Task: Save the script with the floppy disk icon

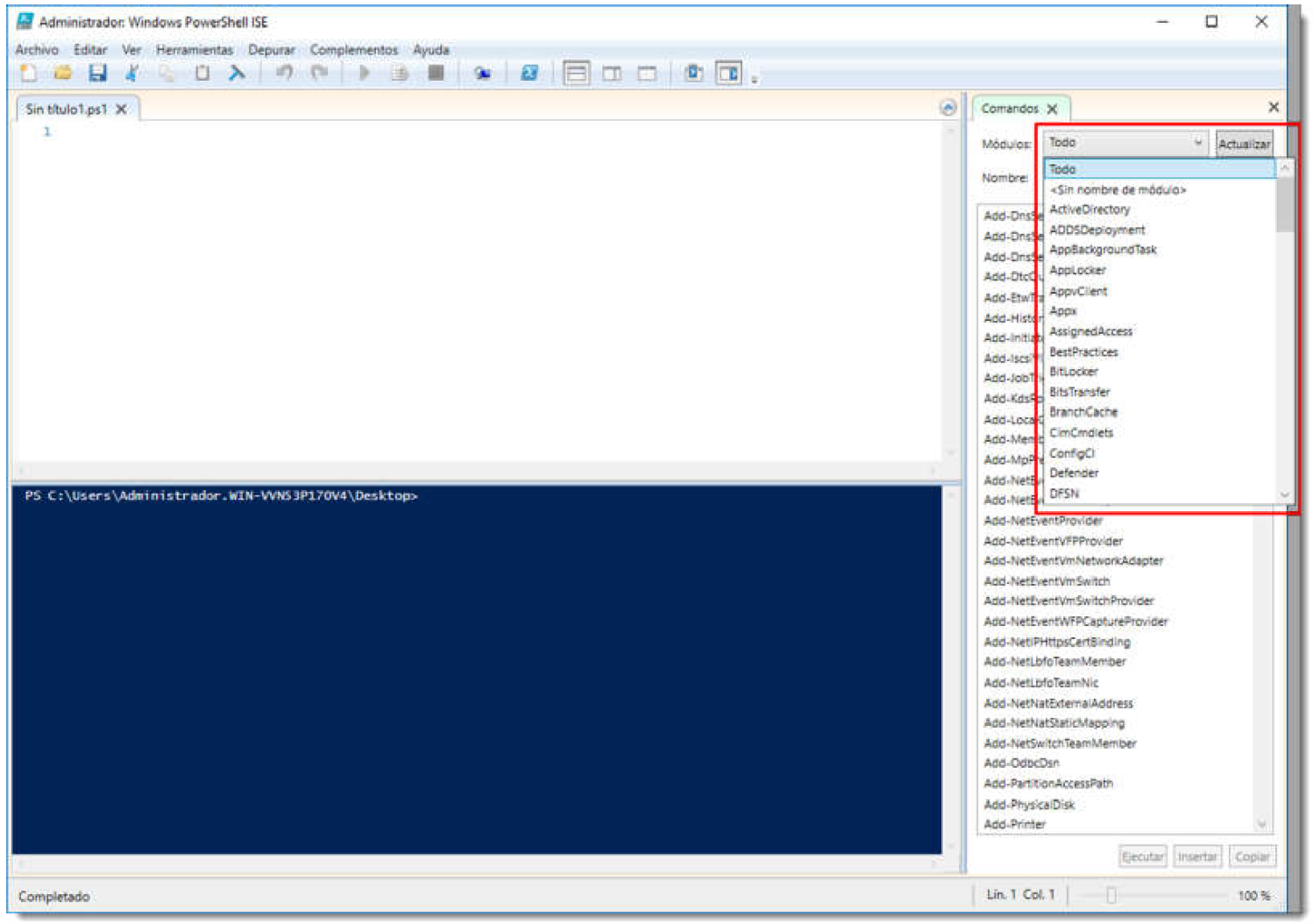Action: click(x=97, y=74)
